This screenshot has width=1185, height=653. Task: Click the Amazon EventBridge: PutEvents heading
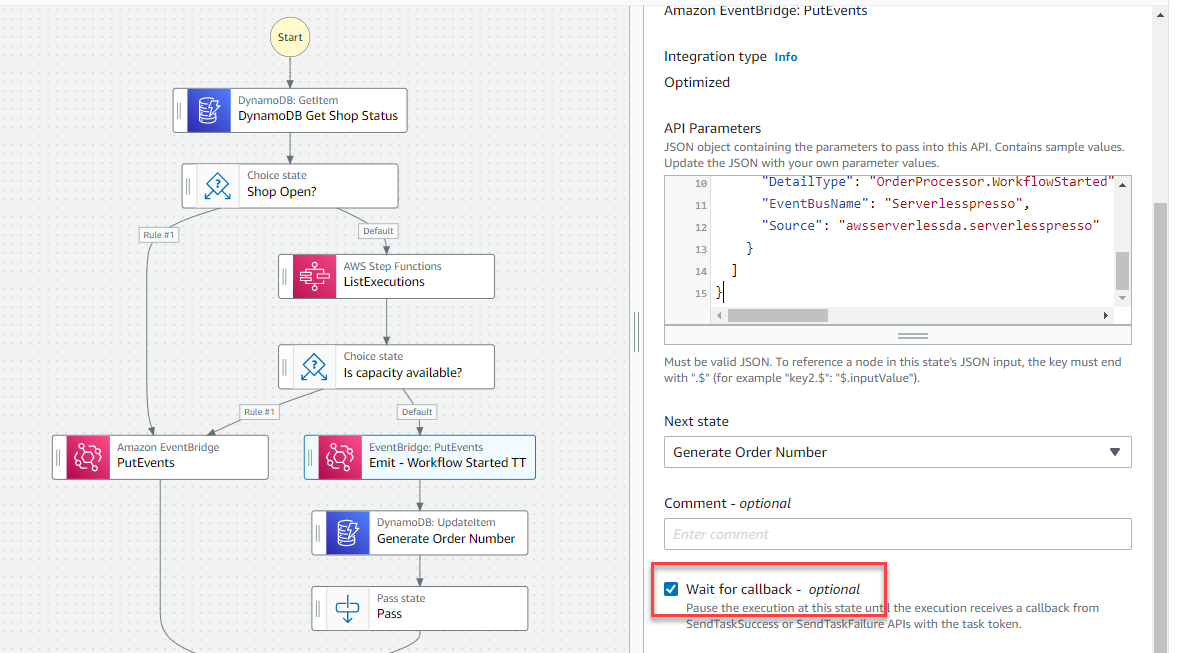[x=766, y=11]
